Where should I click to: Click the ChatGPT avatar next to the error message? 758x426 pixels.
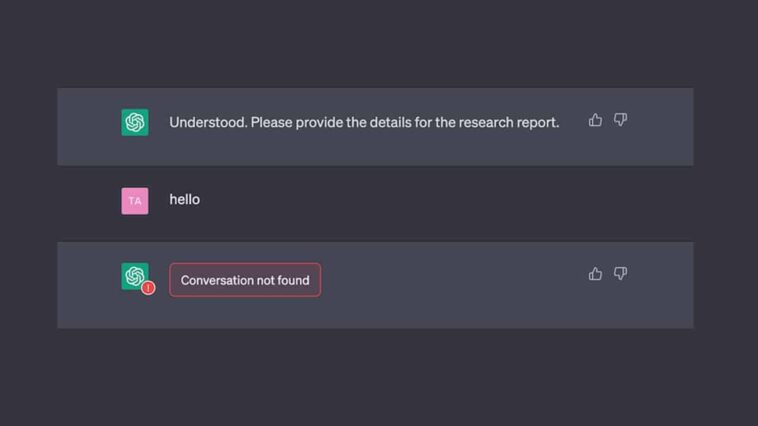coord(135,276)
